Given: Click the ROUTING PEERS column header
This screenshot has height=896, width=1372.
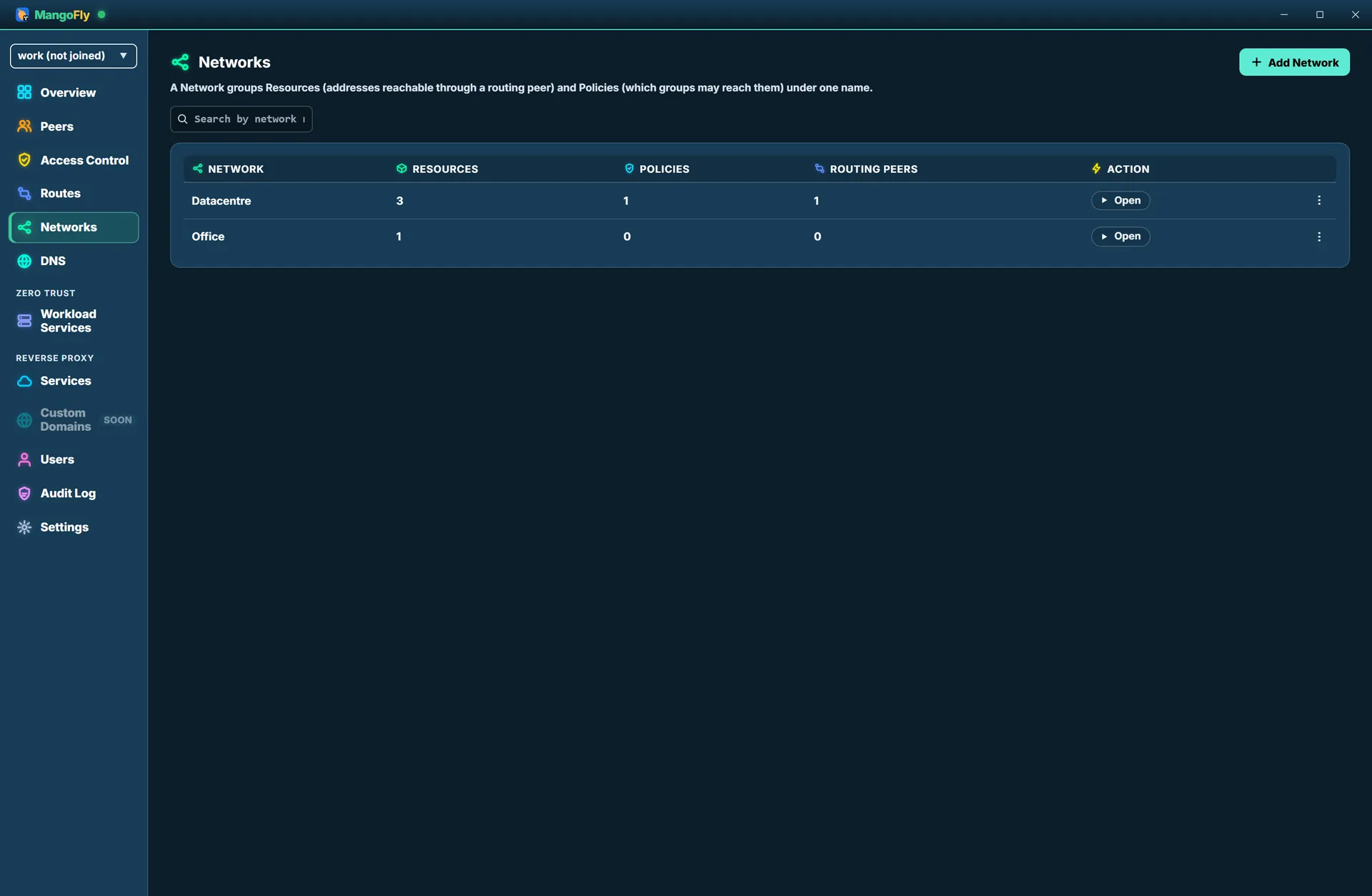Looking at the screenshot, I should (866, 169).
